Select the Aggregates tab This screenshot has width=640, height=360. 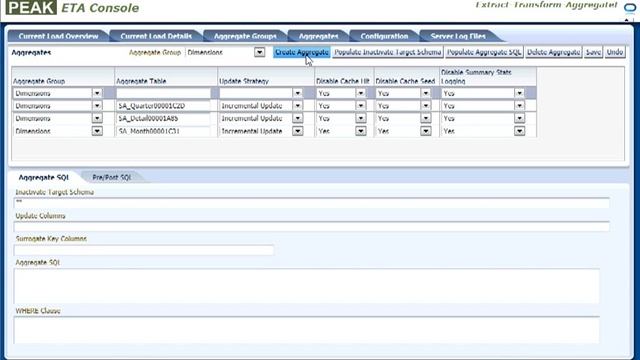point(318,36)
